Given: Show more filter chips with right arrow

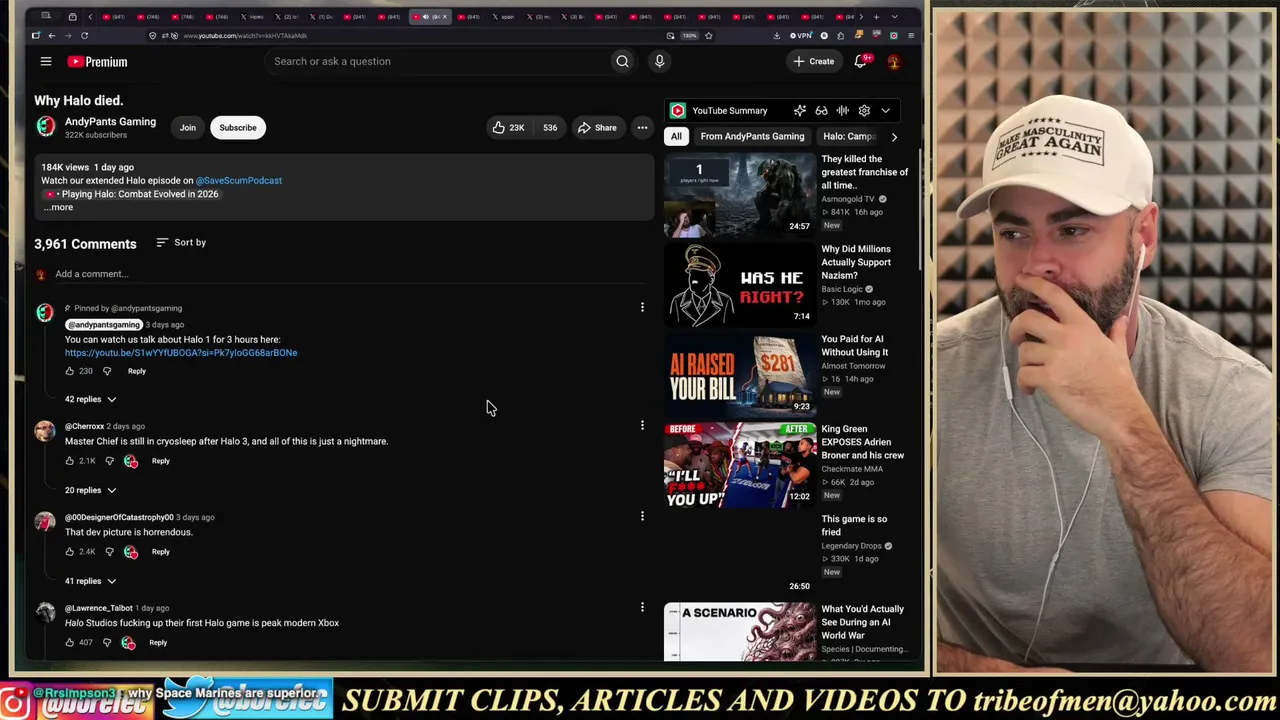Looking at the screenshot, I should 894,137.
